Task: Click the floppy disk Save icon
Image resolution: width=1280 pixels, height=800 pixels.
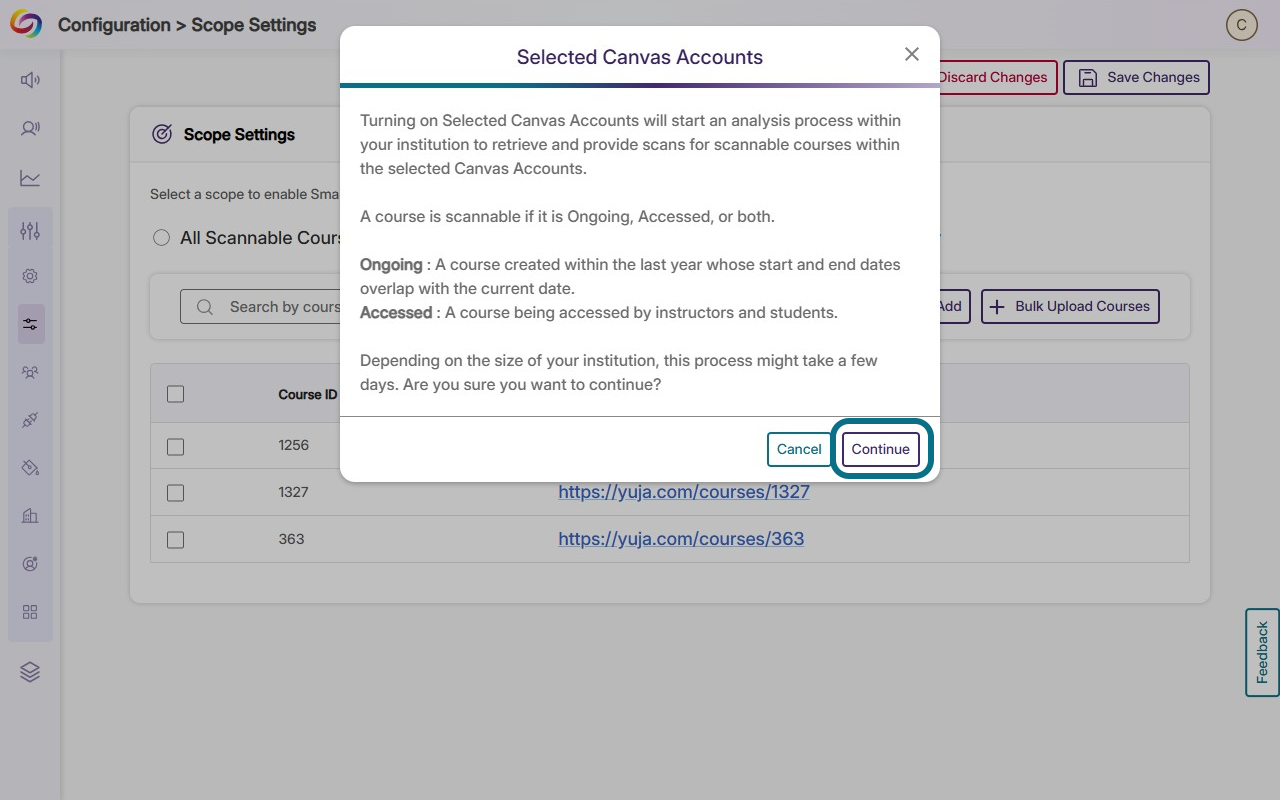Action: [x=1088, y=77]
